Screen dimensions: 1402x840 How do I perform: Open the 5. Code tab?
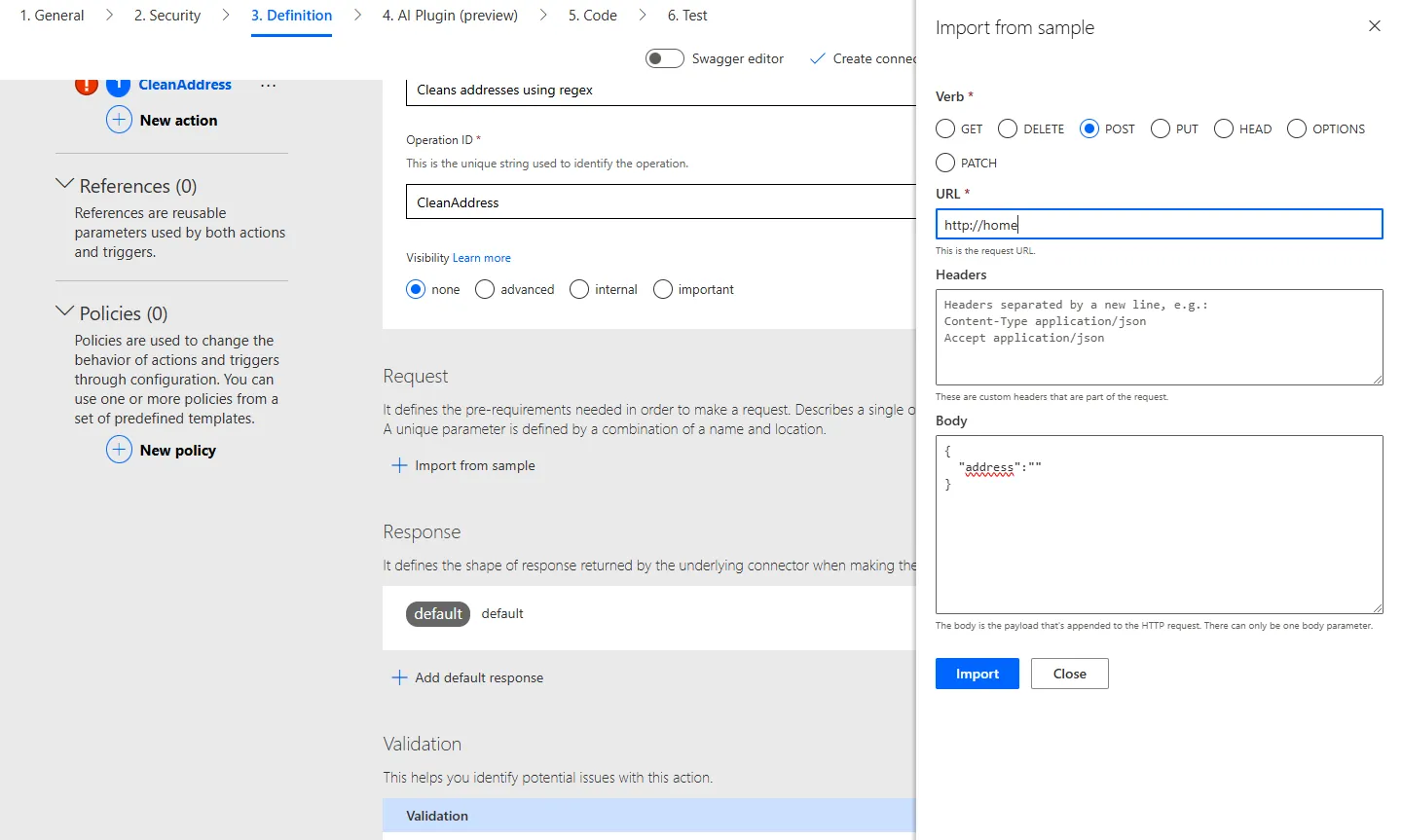[593, 16]
